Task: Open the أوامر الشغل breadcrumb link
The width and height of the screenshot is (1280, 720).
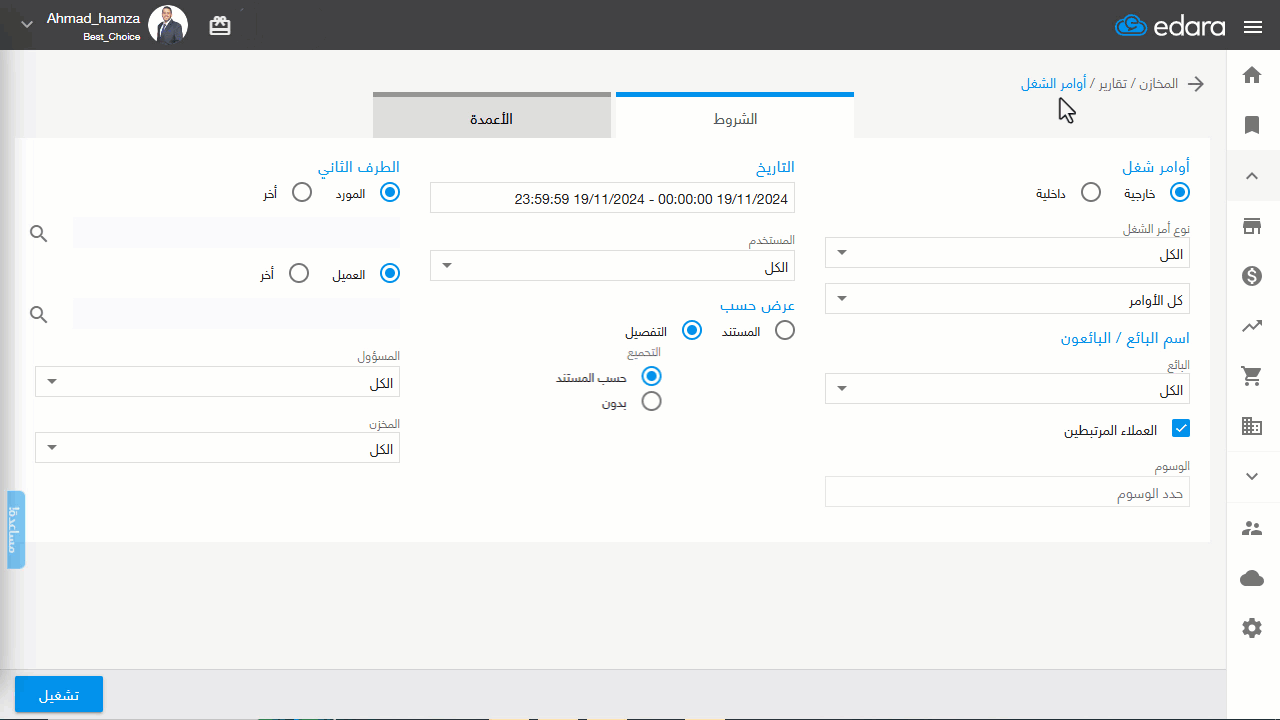Action: (x=1053, y=84)
